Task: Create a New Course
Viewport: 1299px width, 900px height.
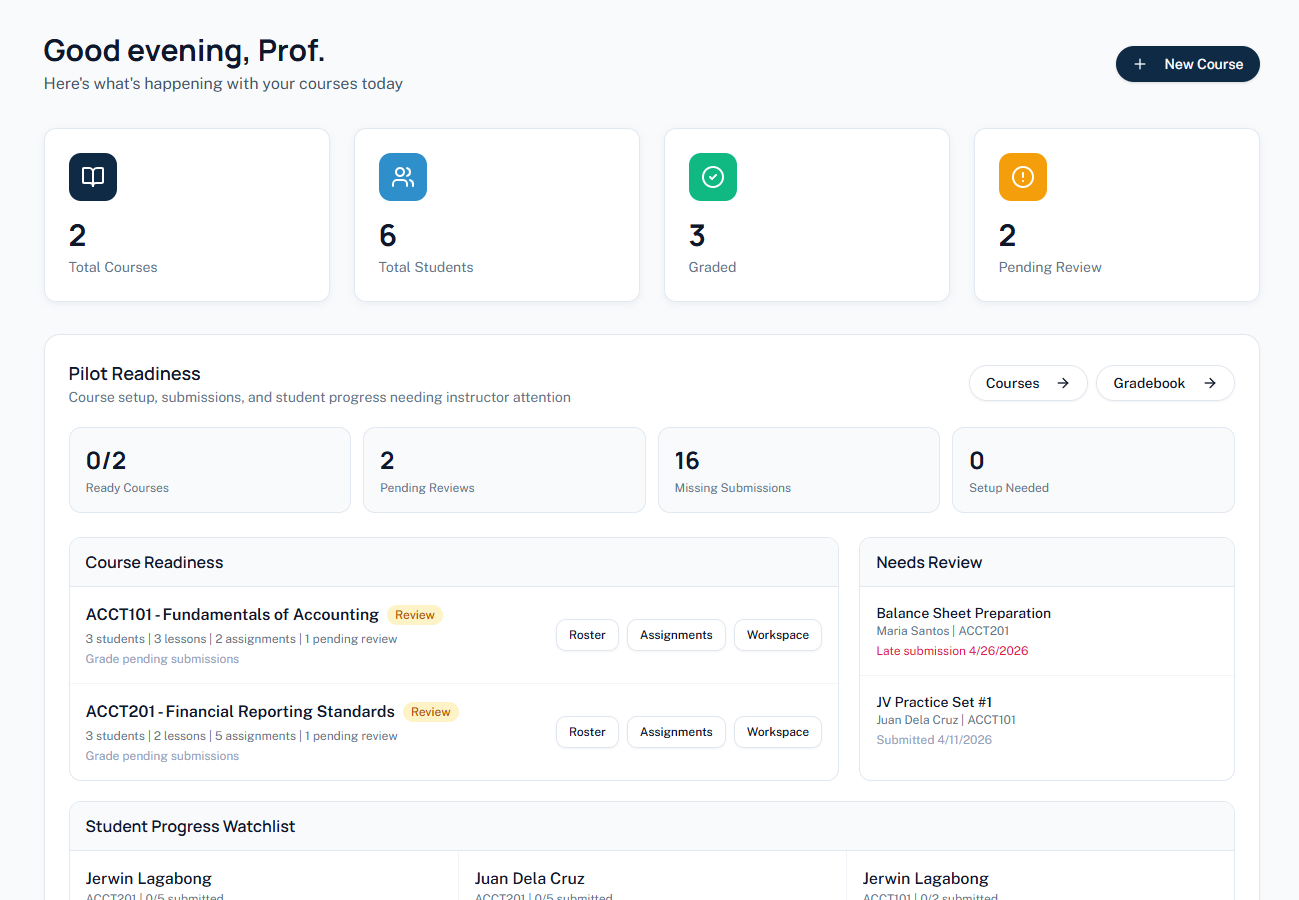Action: pos(1188,64)
